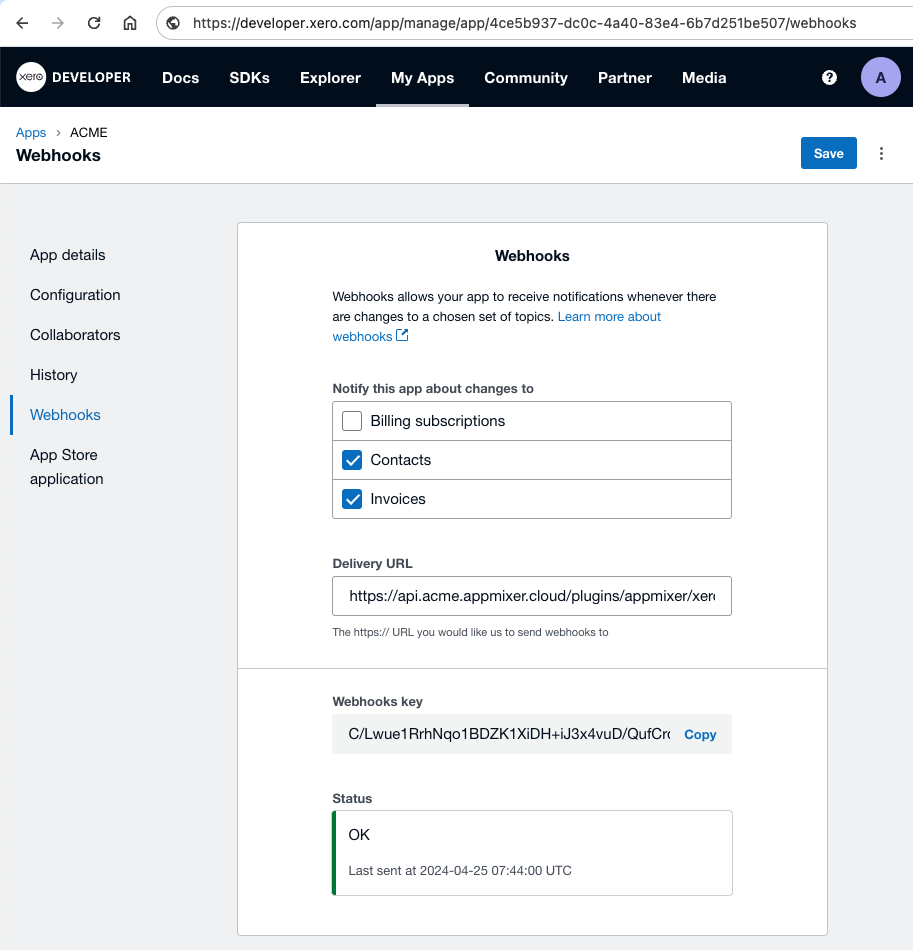Open the Docs menu in navigation

pos(180,77)
